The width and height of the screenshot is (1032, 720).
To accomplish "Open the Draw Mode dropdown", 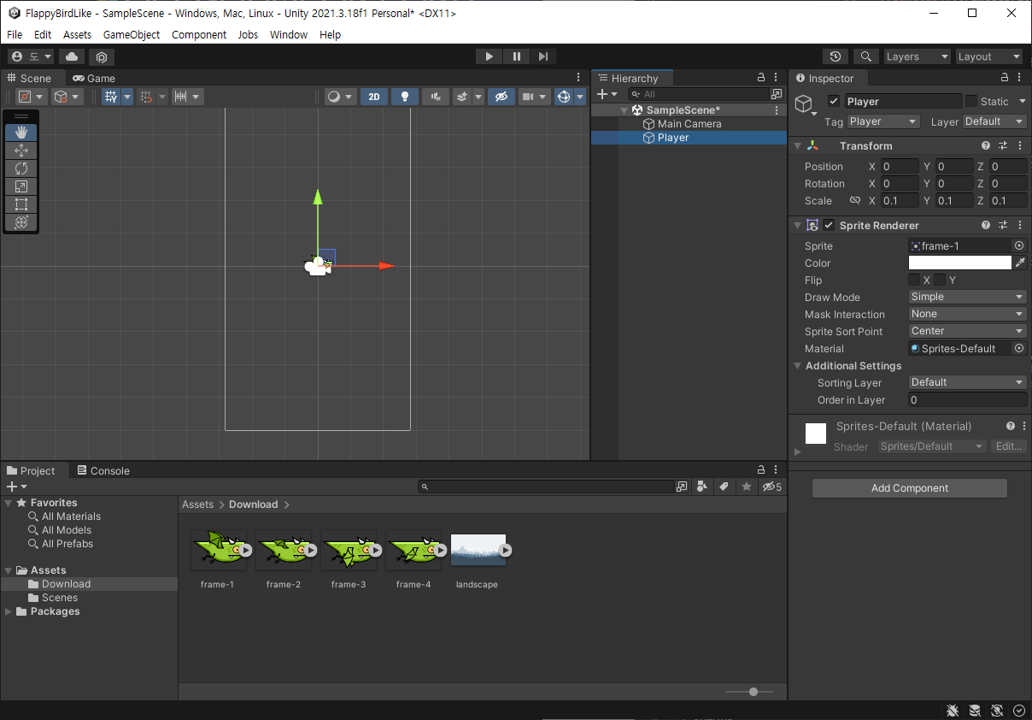I will 967,297.
